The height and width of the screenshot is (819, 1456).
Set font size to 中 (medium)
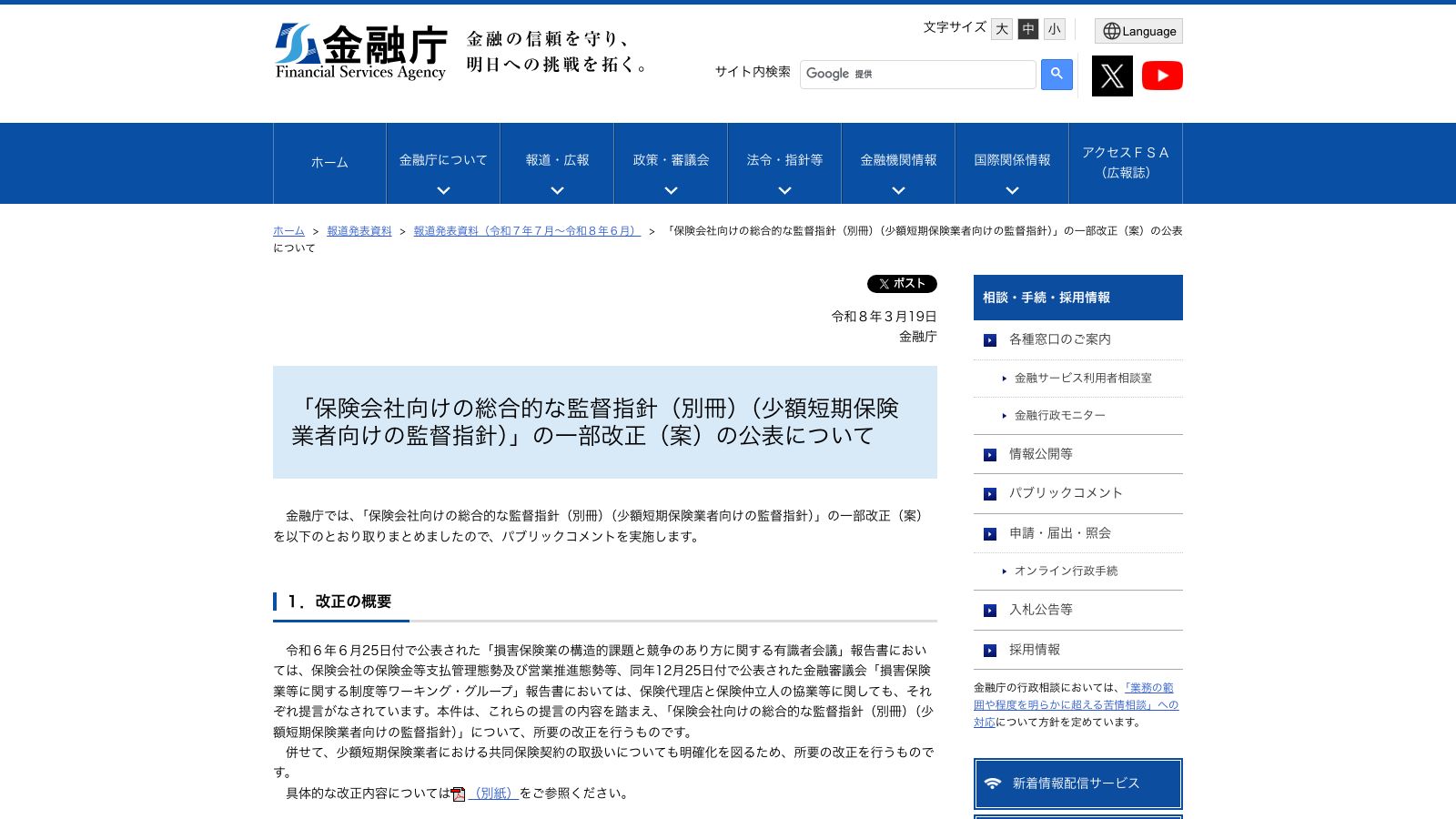coord(1028,29)
